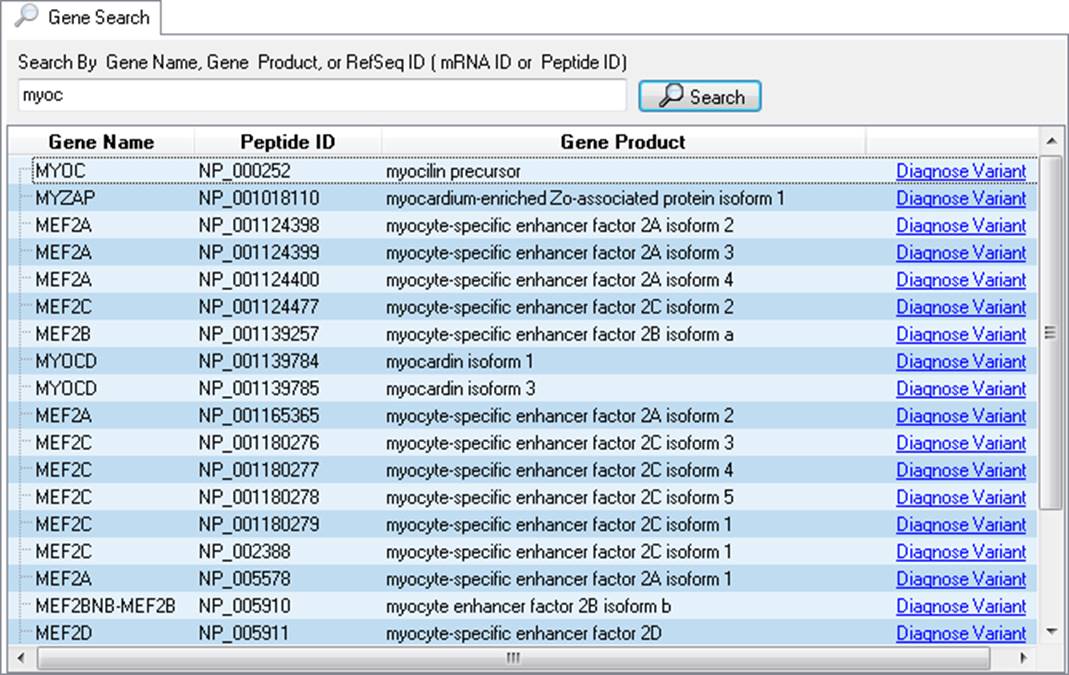This screenshot has width=1069, height=675.
Task: Select the MEF2BNB-MEF2B gene name
Action: click(105, 606)
